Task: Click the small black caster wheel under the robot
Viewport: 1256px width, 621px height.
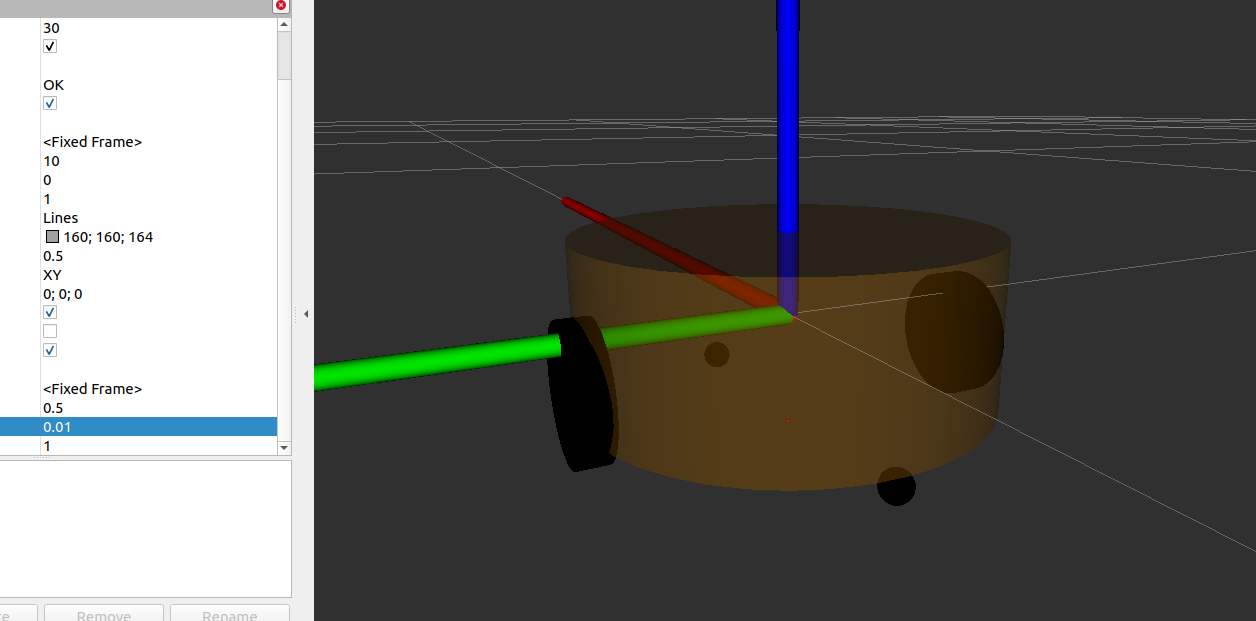Action: click(896, 486)
